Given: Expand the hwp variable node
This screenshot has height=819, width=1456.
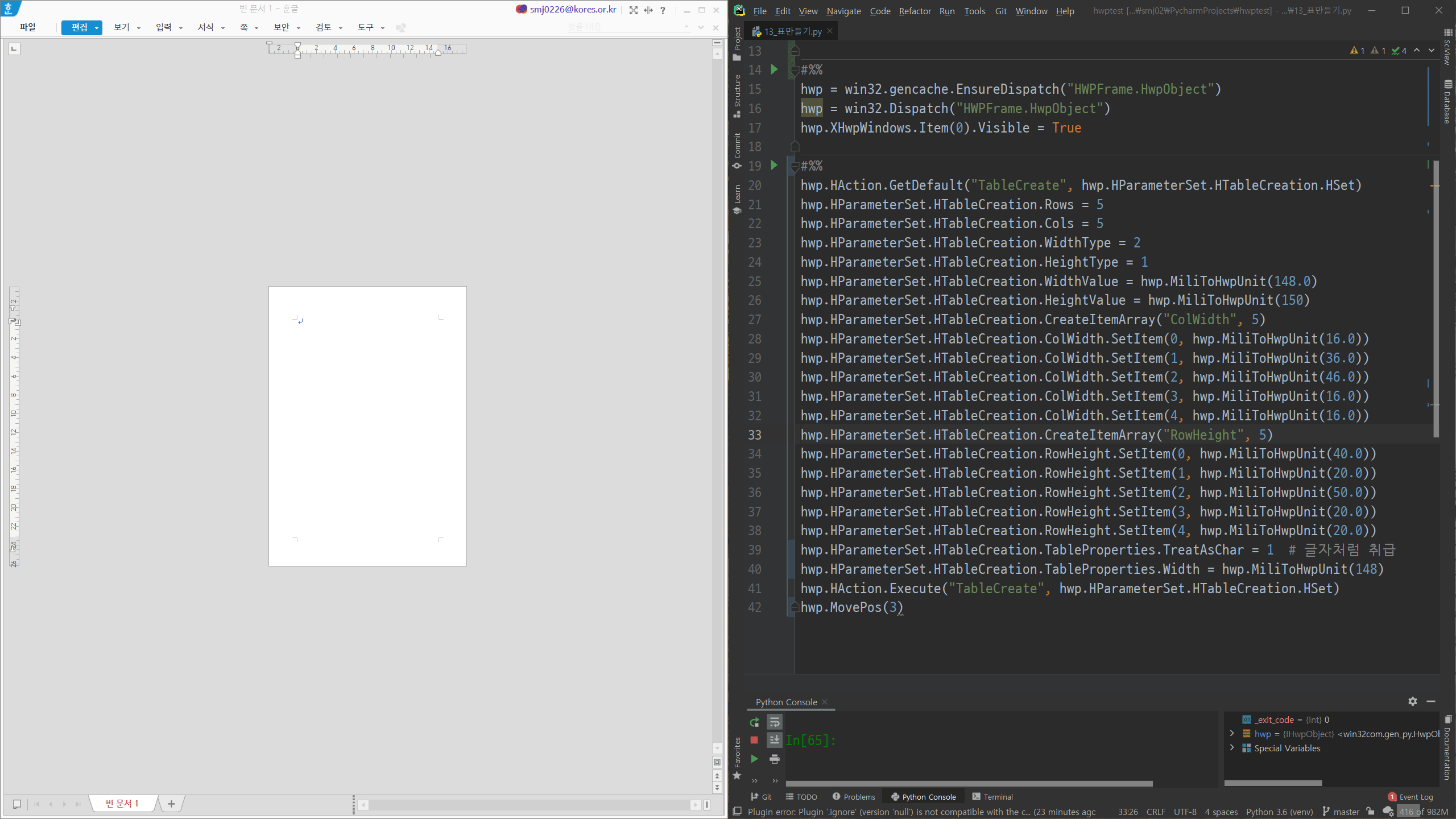Looking at the screenshot, I should pos(1232,734).
